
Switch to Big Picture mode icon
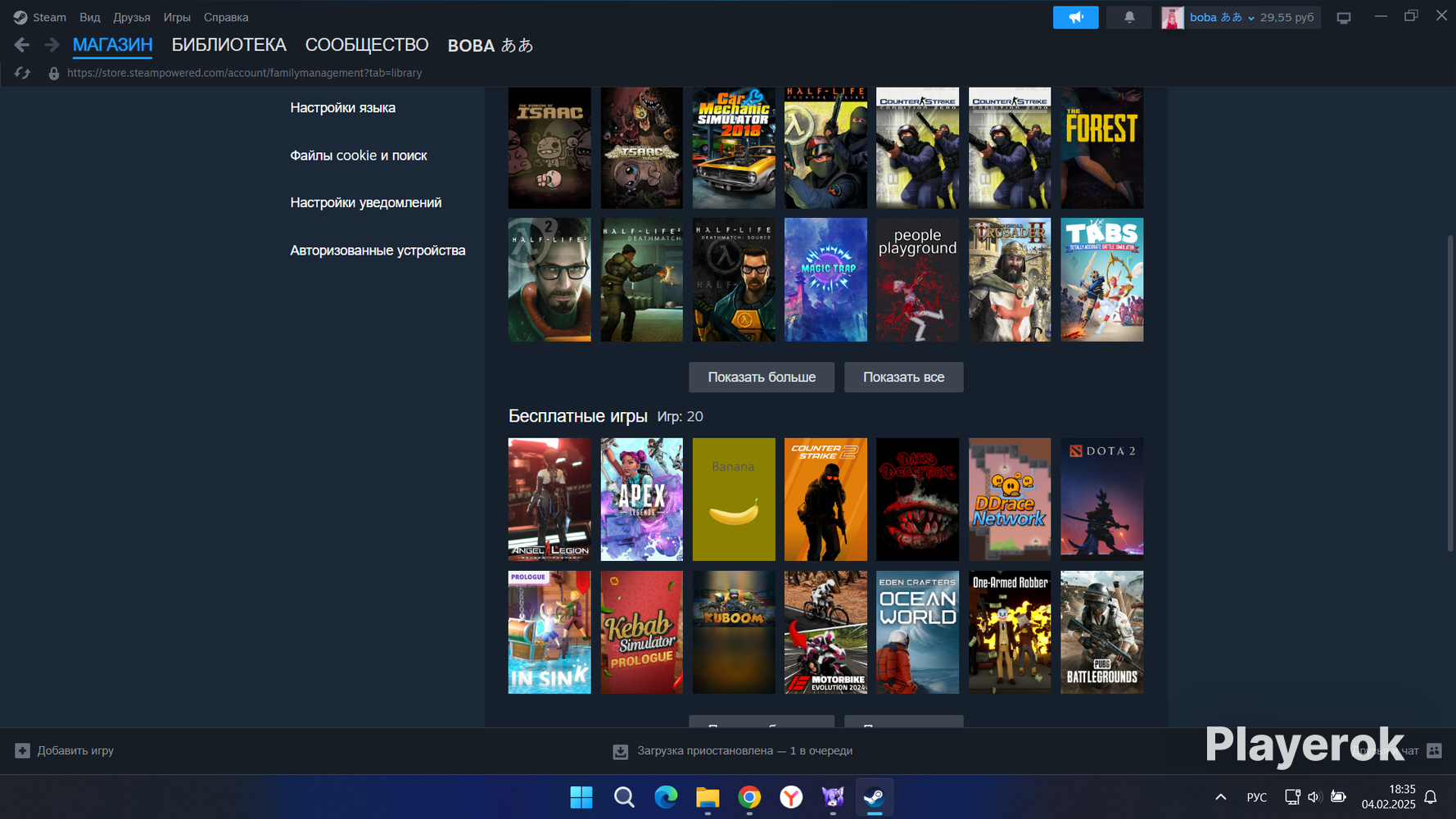(1344, 17)
